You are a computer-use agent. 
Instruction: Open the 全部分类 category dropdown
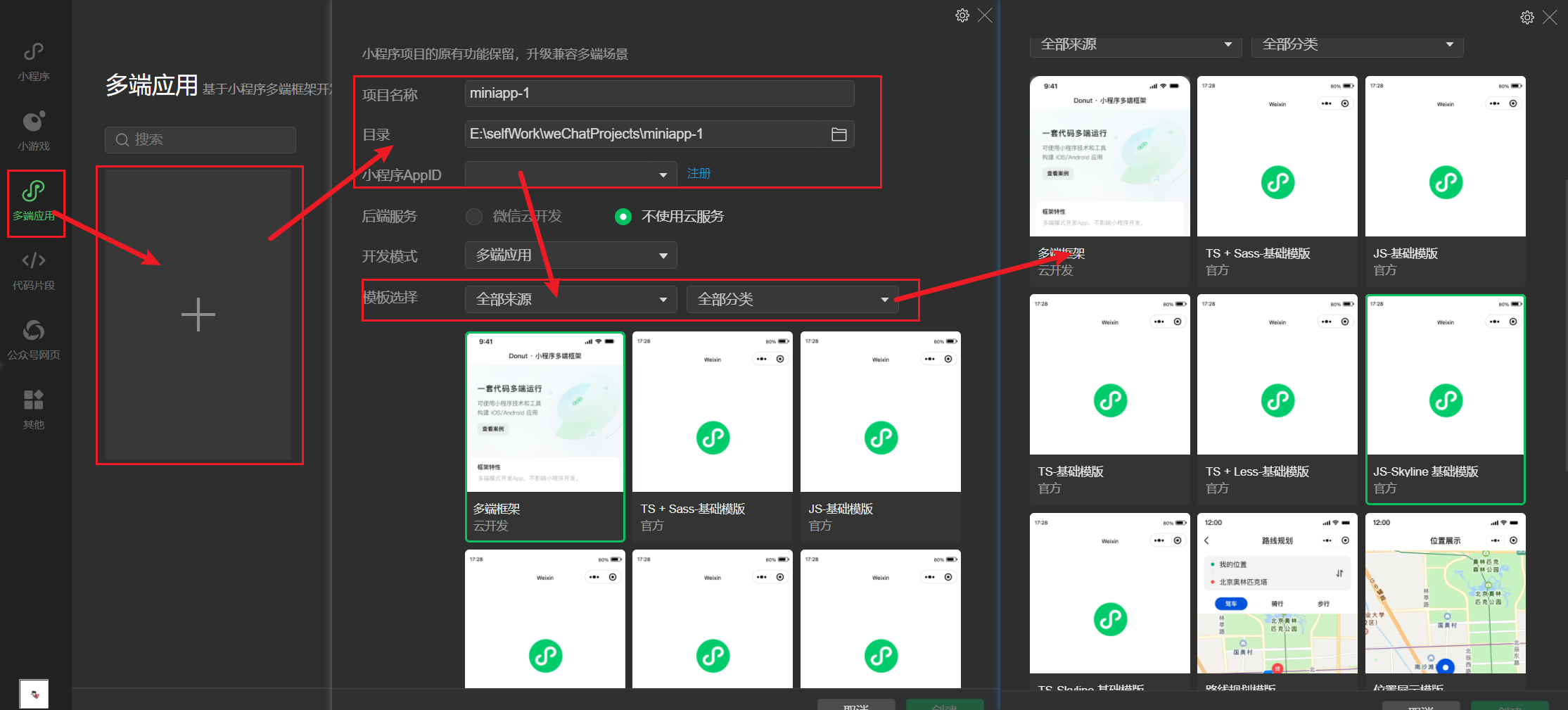pyautogui.click(x=791, y=299)
